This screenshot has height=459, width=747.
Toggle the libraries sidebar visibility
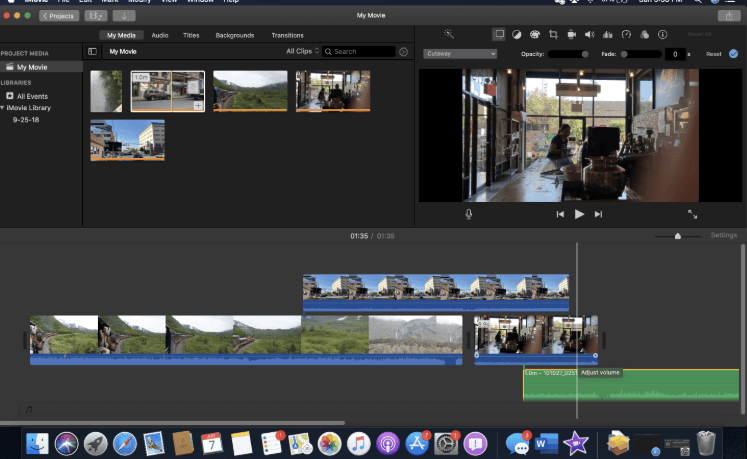click(x=93, y=51)
